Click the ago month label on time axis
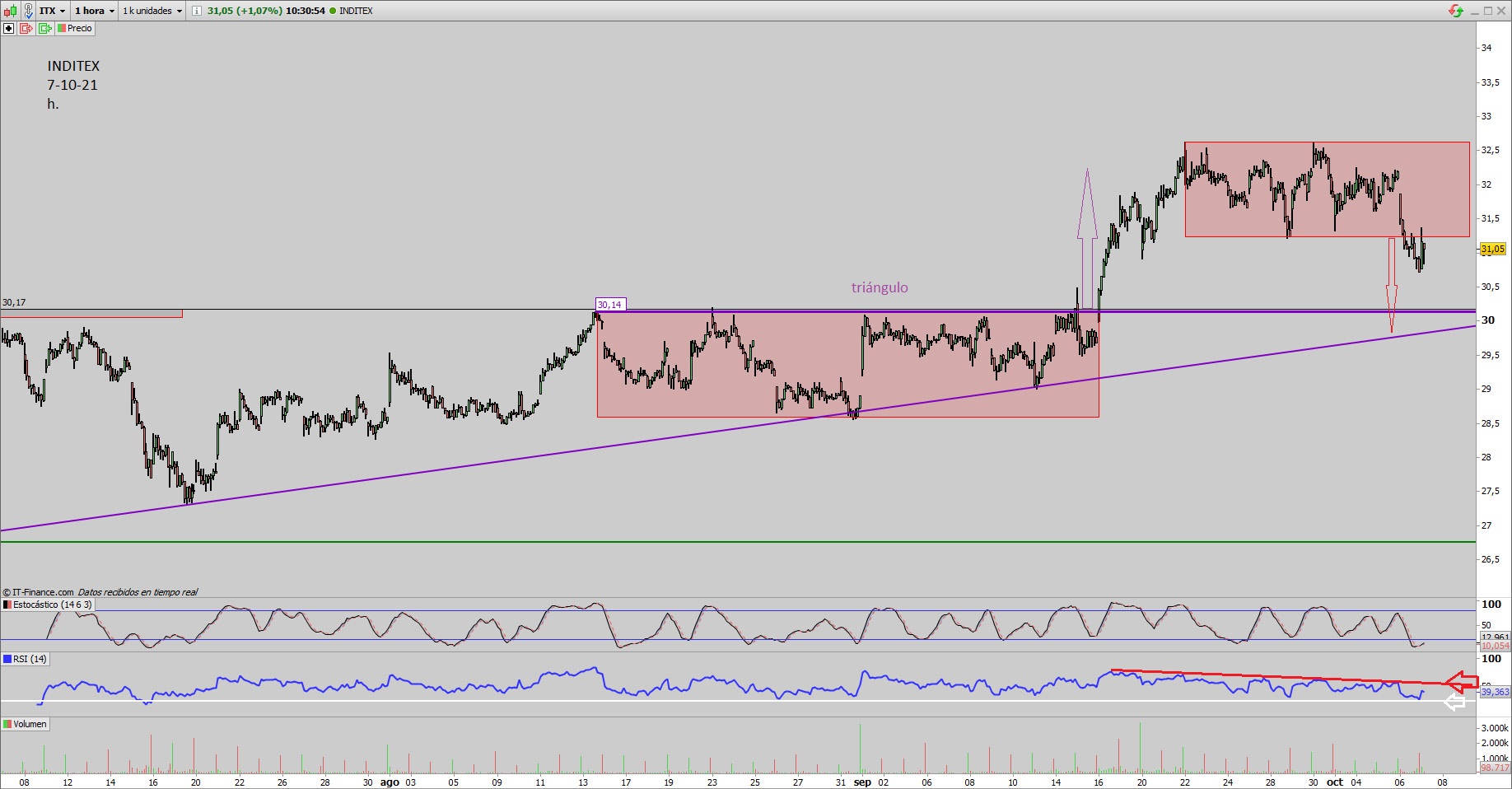This screenshot has width=1512, height=789. pyautogui.click(x=390, y=782)
